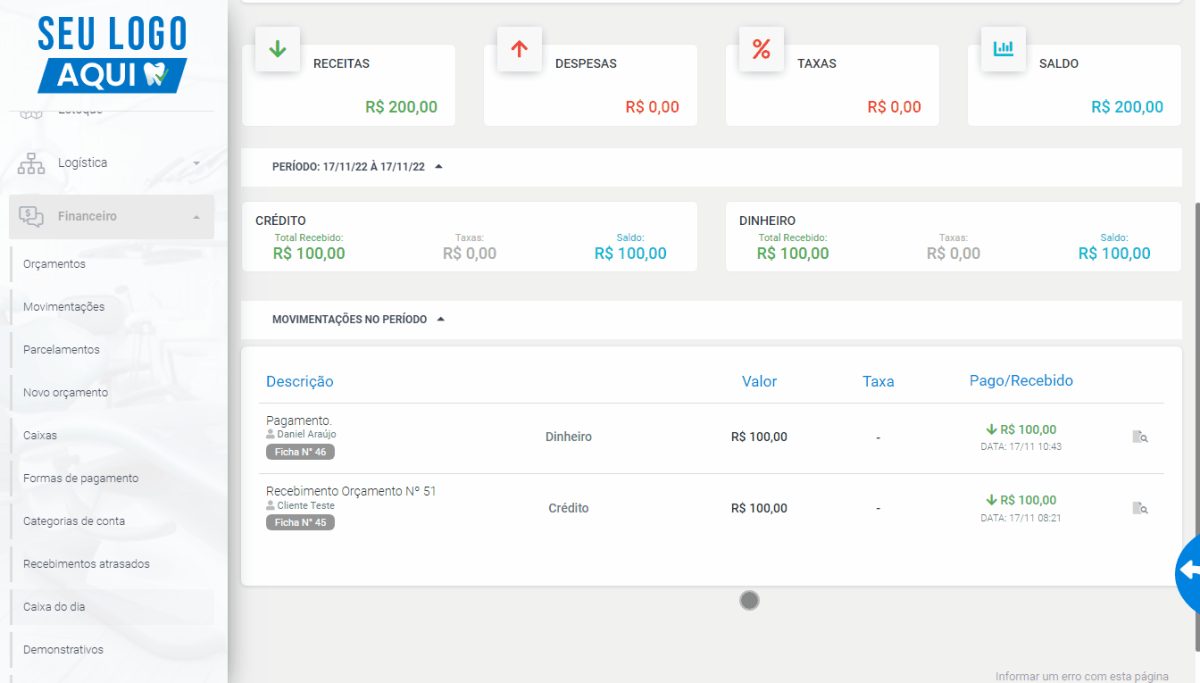Click the Saldo bar chart icon
This screenshot has width=1200, height=683.
(1003, 49)
